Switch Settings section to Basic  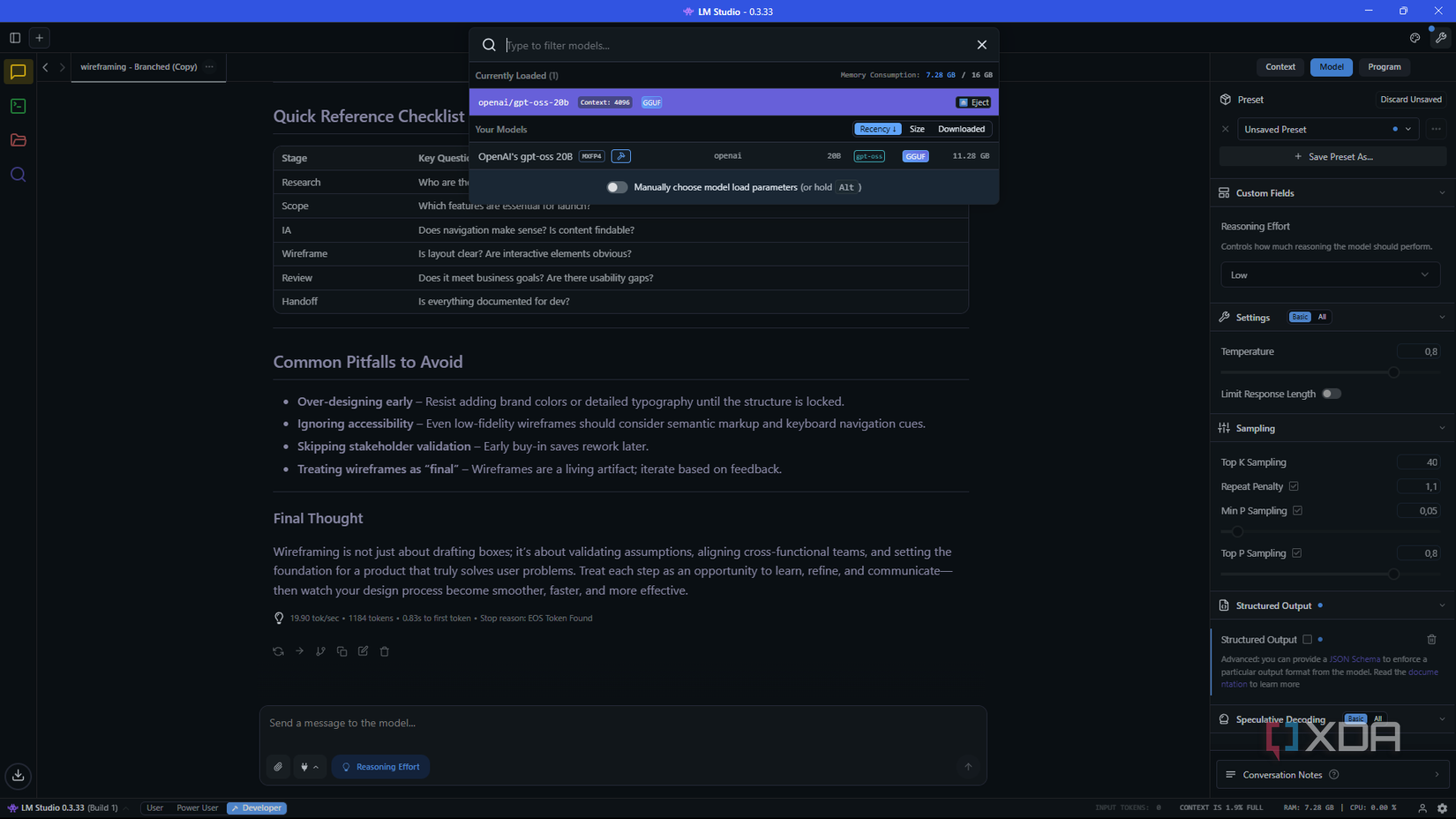coord(1300,317)
